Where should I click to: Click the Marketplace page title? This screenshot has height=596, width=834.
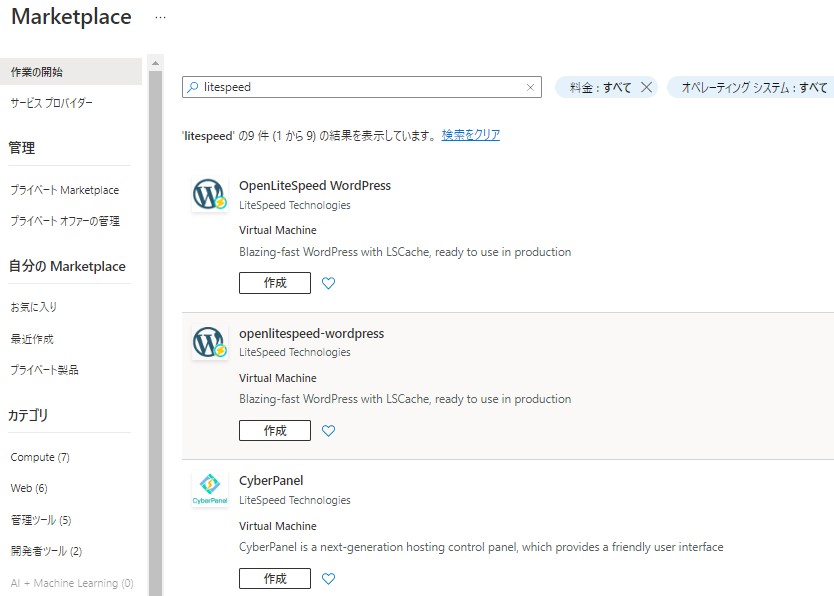pos(71,16)
